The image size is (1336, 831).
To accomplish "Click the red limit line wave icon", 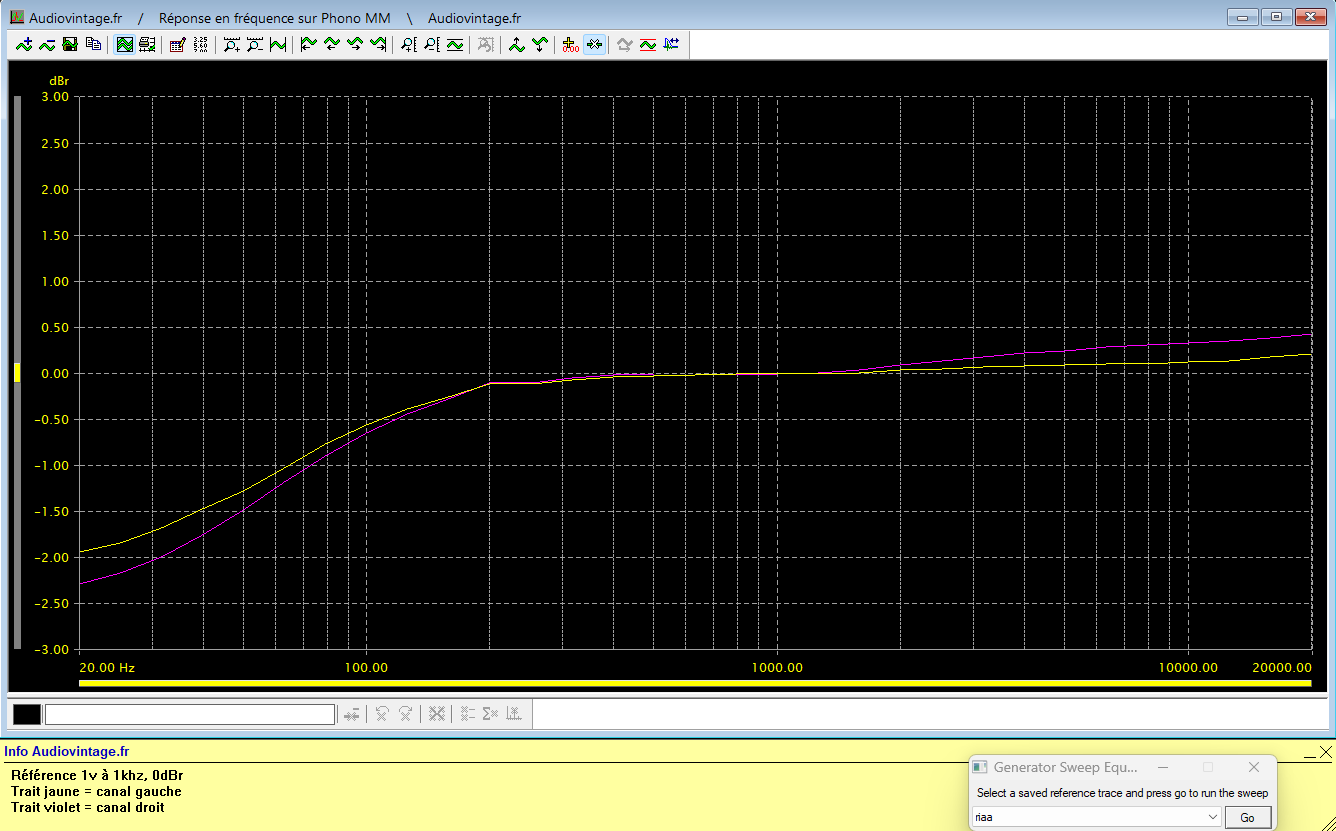I will point(648,44).
